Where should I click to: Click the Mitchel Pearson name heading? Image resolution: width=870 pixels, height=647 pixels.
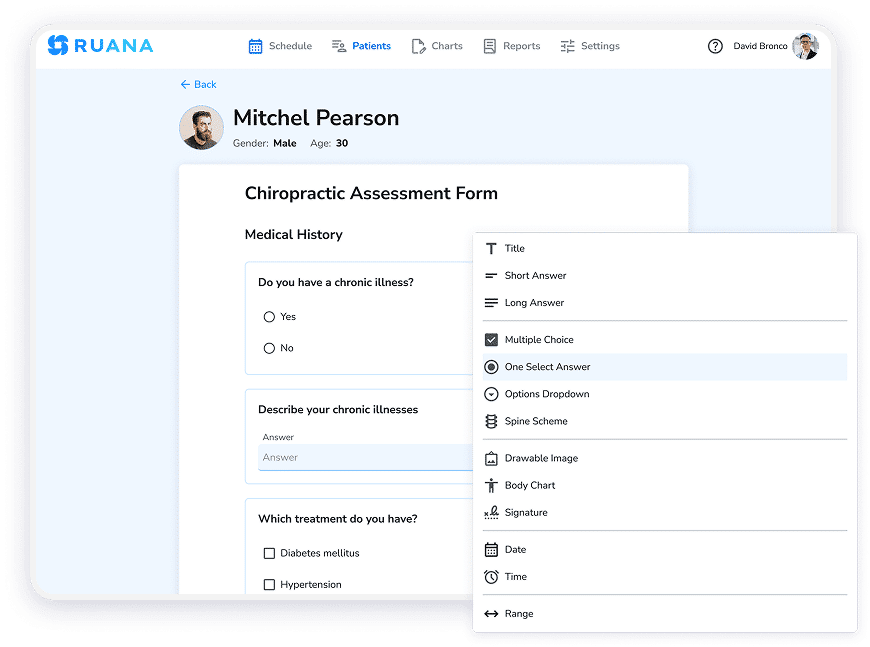coord(316,118)
